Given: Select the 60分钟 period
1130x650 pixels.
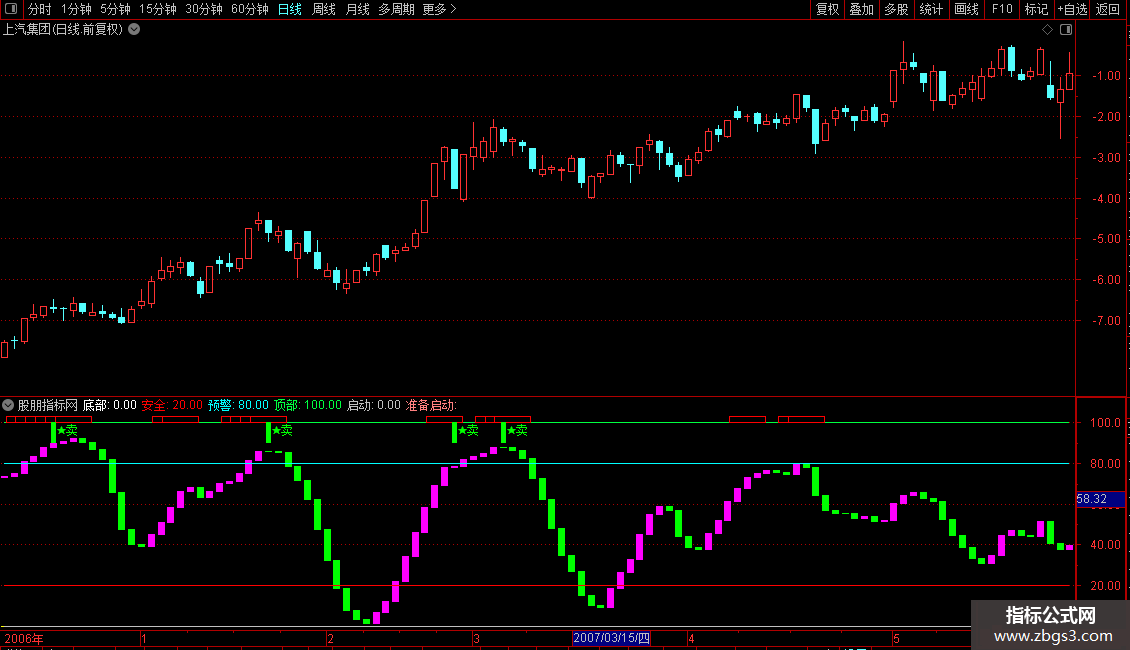Looking at the screenshot, I should pyautogui.click(x=250, y=9).
